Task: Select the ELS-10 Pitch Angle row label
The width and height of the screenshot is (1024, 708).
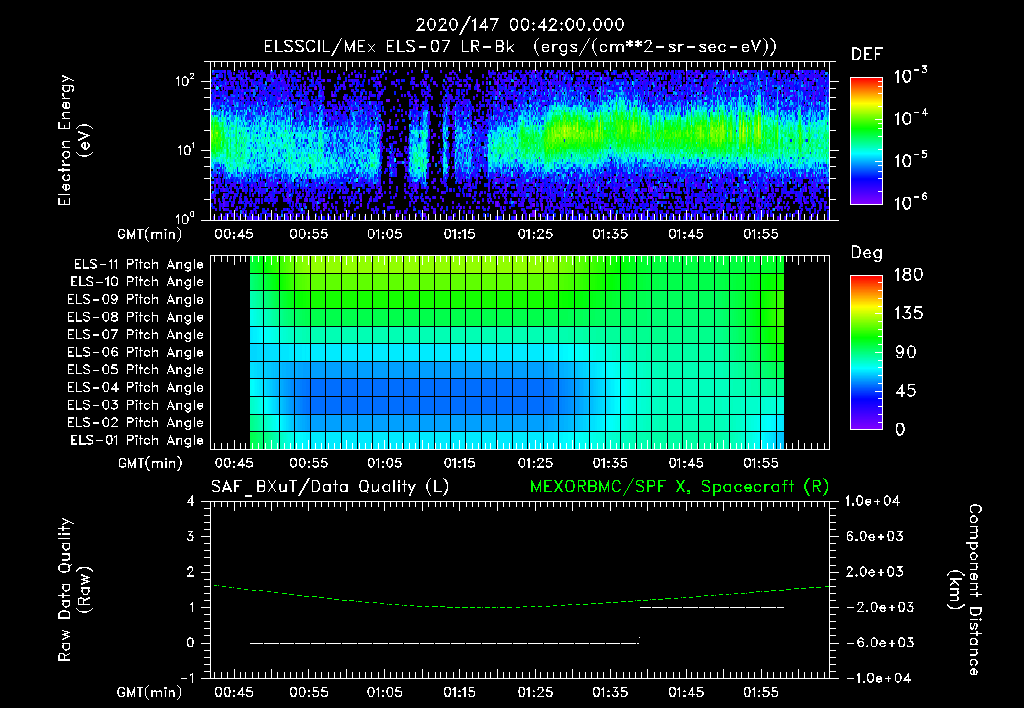Action: pyautogui.click(x=137, y=282)
